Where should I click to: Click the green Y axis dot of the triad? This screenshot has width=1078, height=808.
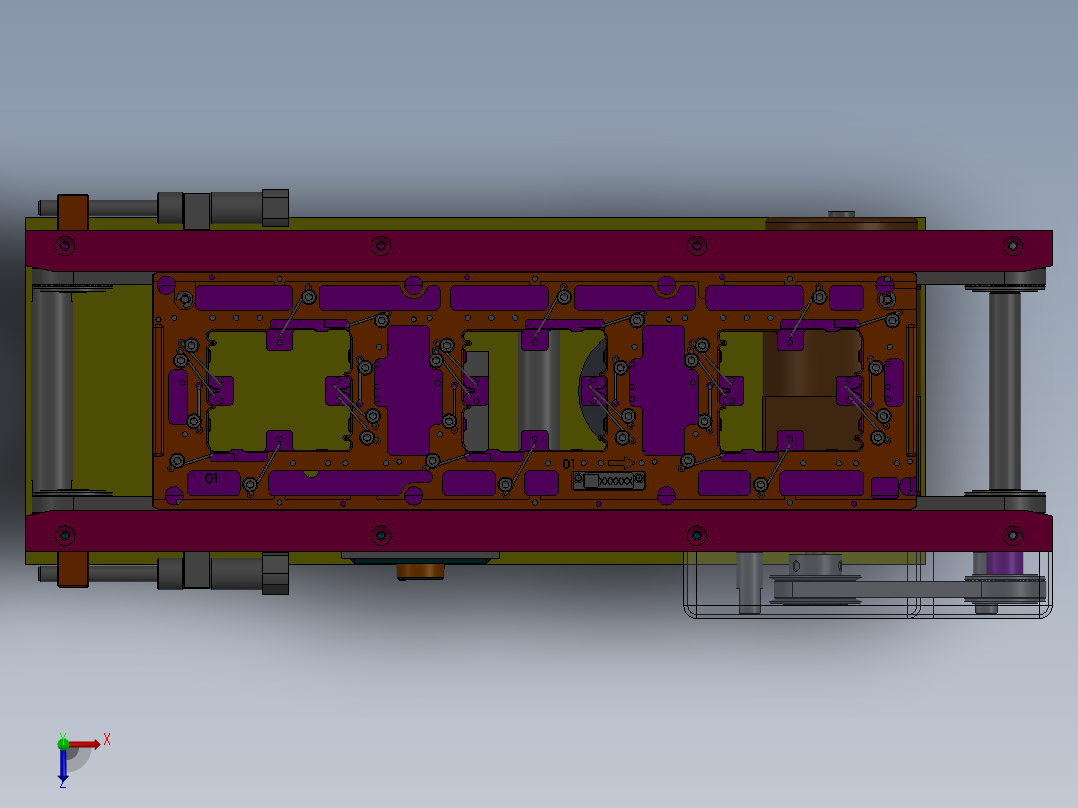[63, 743]
